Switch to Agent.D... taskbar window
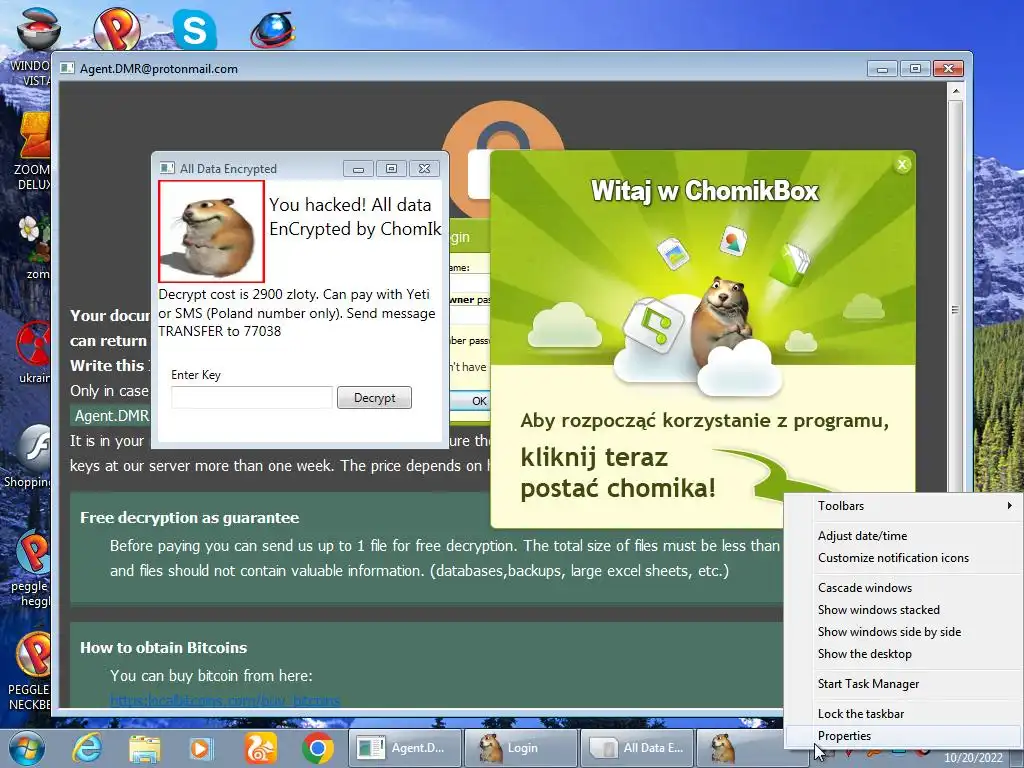This screenshot has height=768, width=1024. [404, 748]
